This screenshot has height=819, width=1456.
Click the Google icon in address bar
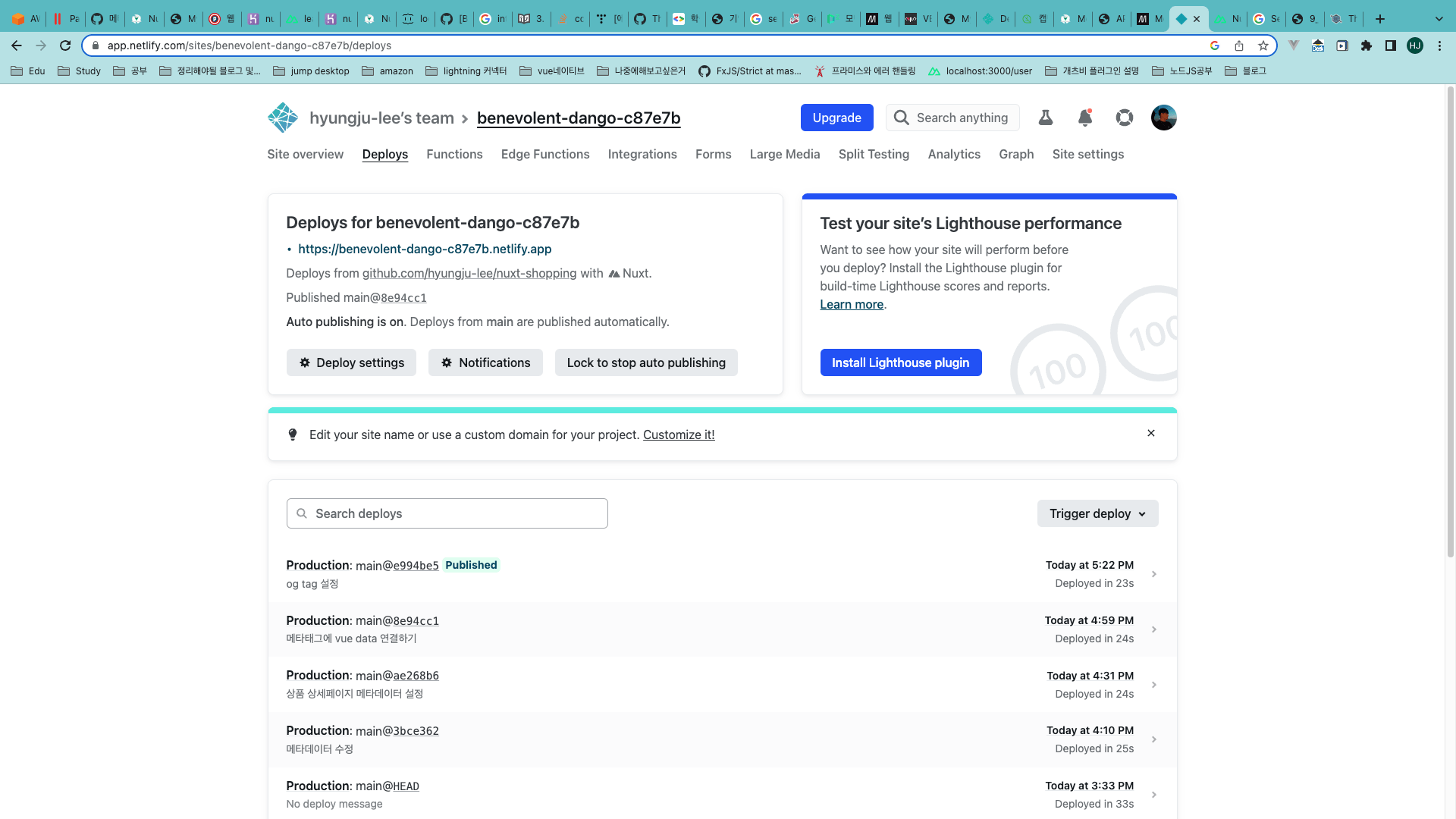1215,45
